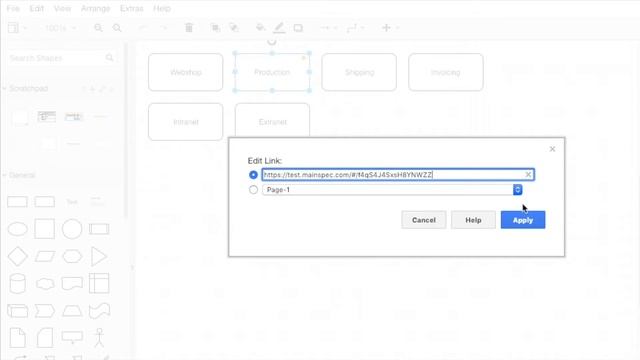Viewport: 640px width, 360px height.
Task: Clear the URL field with X
Action: (x=528, y=175)
